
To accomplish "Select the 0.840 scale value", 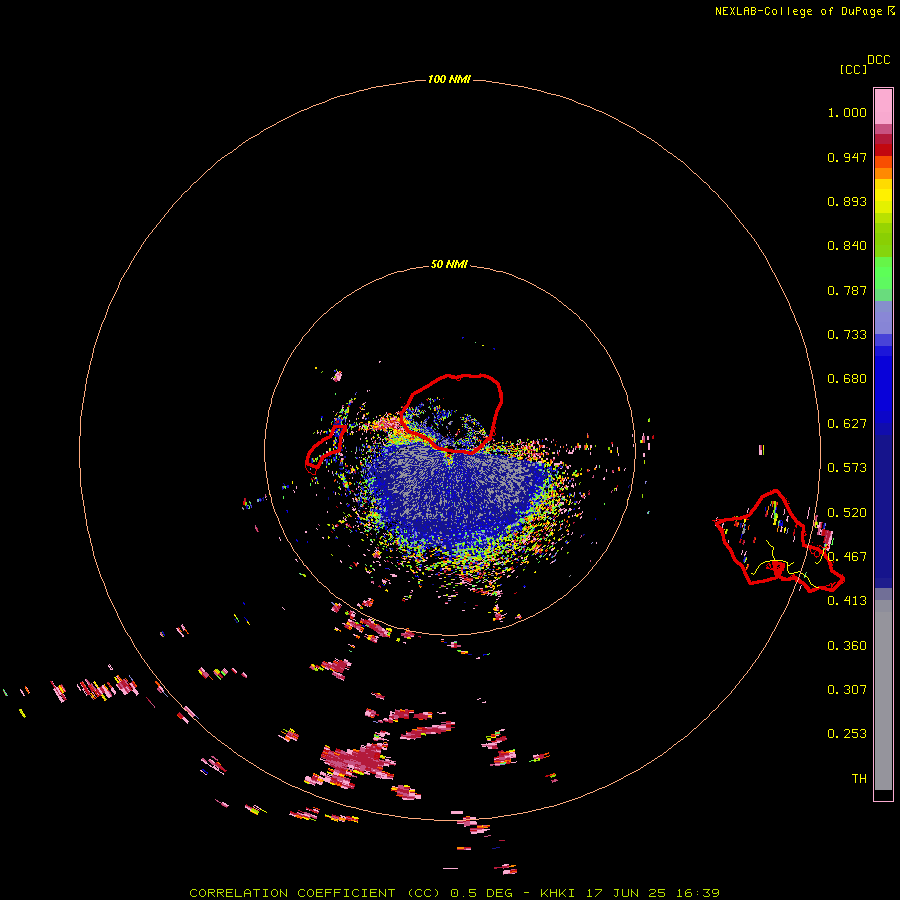I will pos(847,246).
